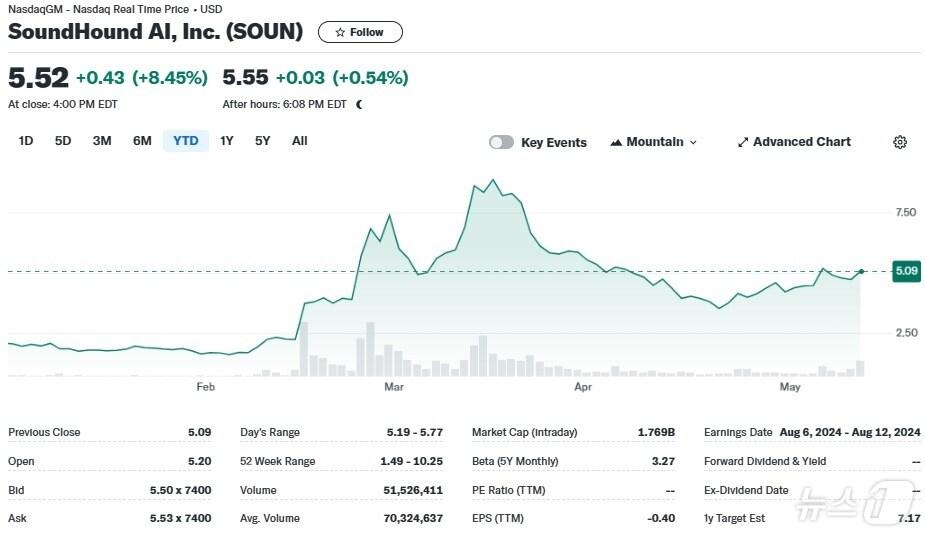Click the NasdaqGM Real Time Price text
The height and width of the screenshot is (537, 925).
tap(115, 9)
